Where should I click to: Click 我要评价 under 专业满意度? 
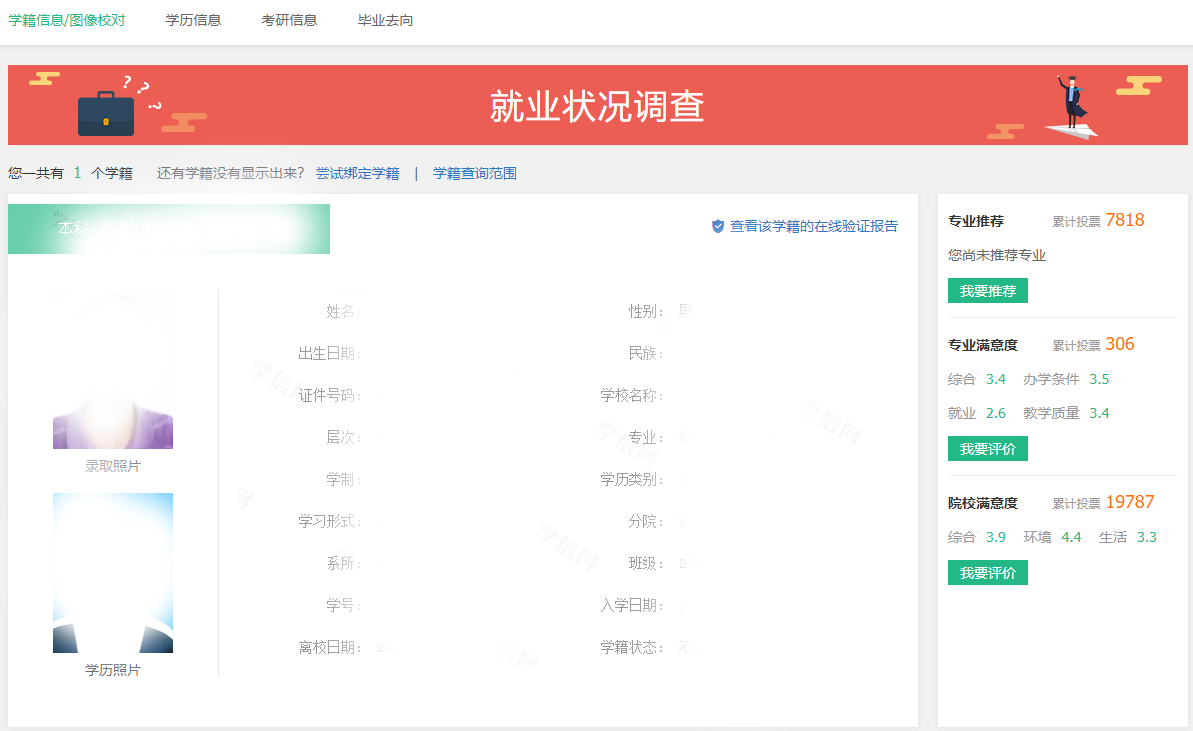coord(987,448)
